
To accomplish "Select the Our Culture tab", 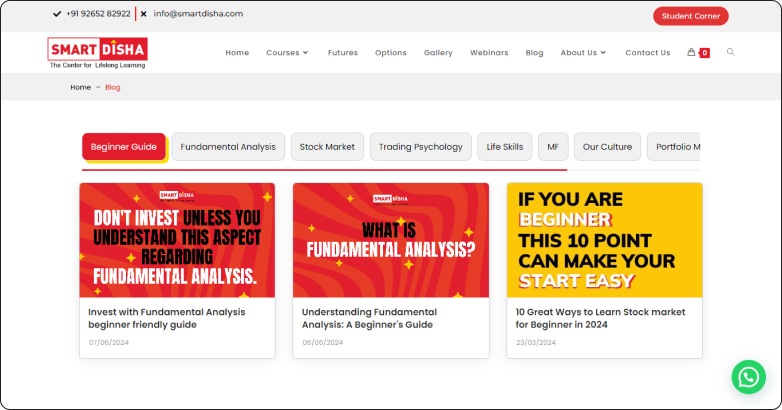I will pyautogui.click(x=607, y=147).
